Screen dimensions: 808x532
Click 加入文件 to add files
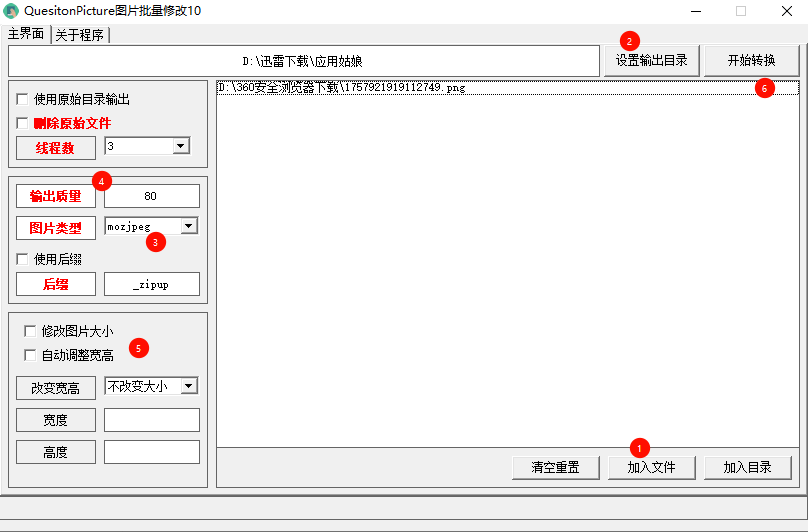click(651, 467)
